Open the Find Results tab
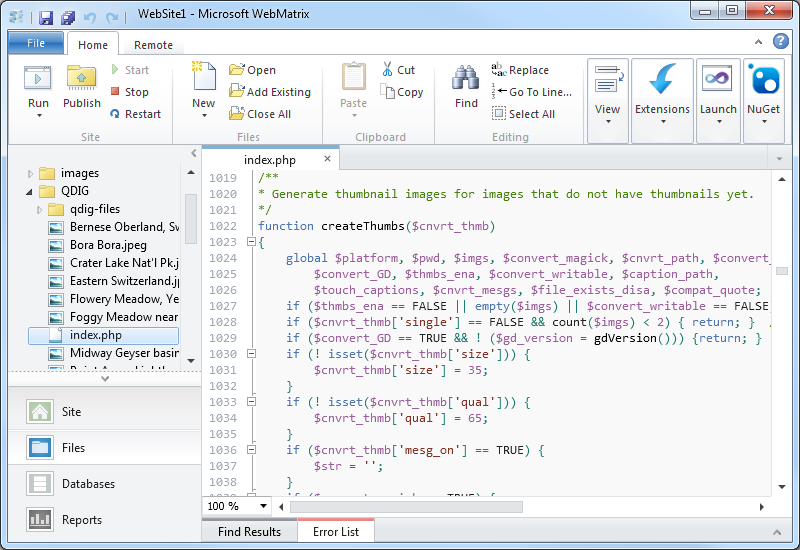800x550 pixels. click(x=249, y=532)
